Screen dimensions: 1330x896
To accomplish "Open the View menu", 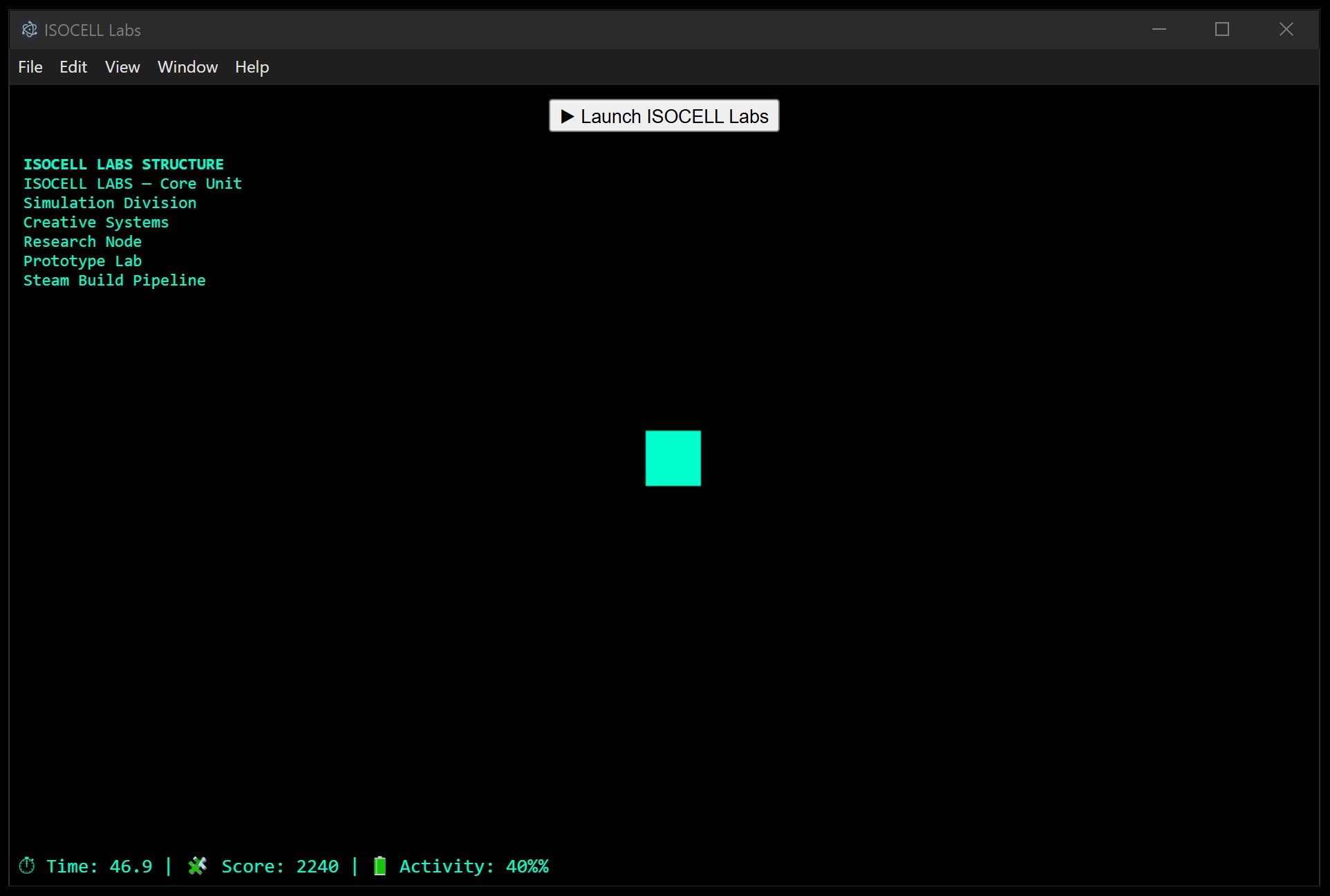I will point(122,67).
